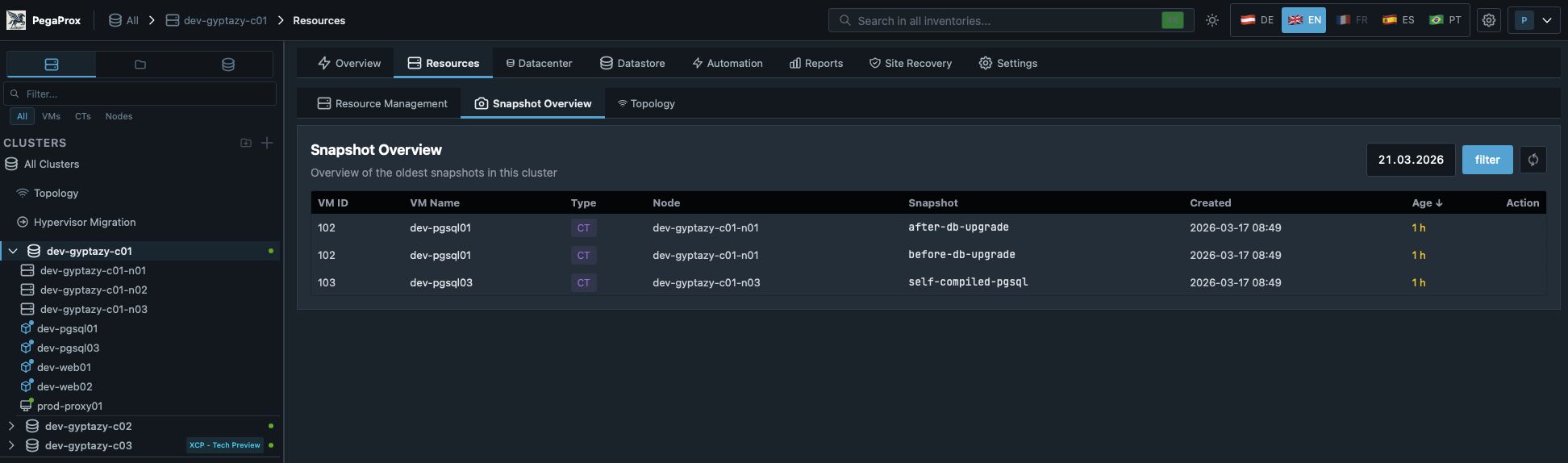The height and width of the screenshot is (463, 1568).
Task: Switch to the Resource Management tab
Action: [x=382, y=103]
